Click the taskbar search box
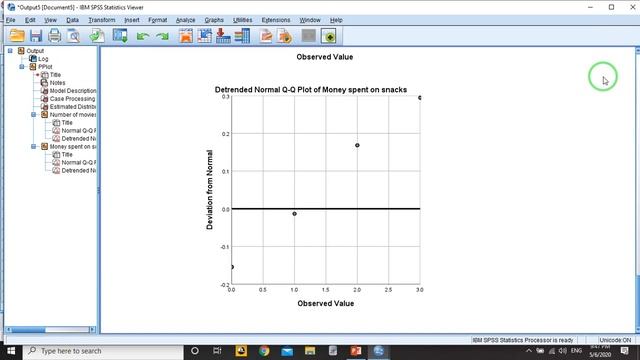 pyautogui.click(x=104, y=351)
